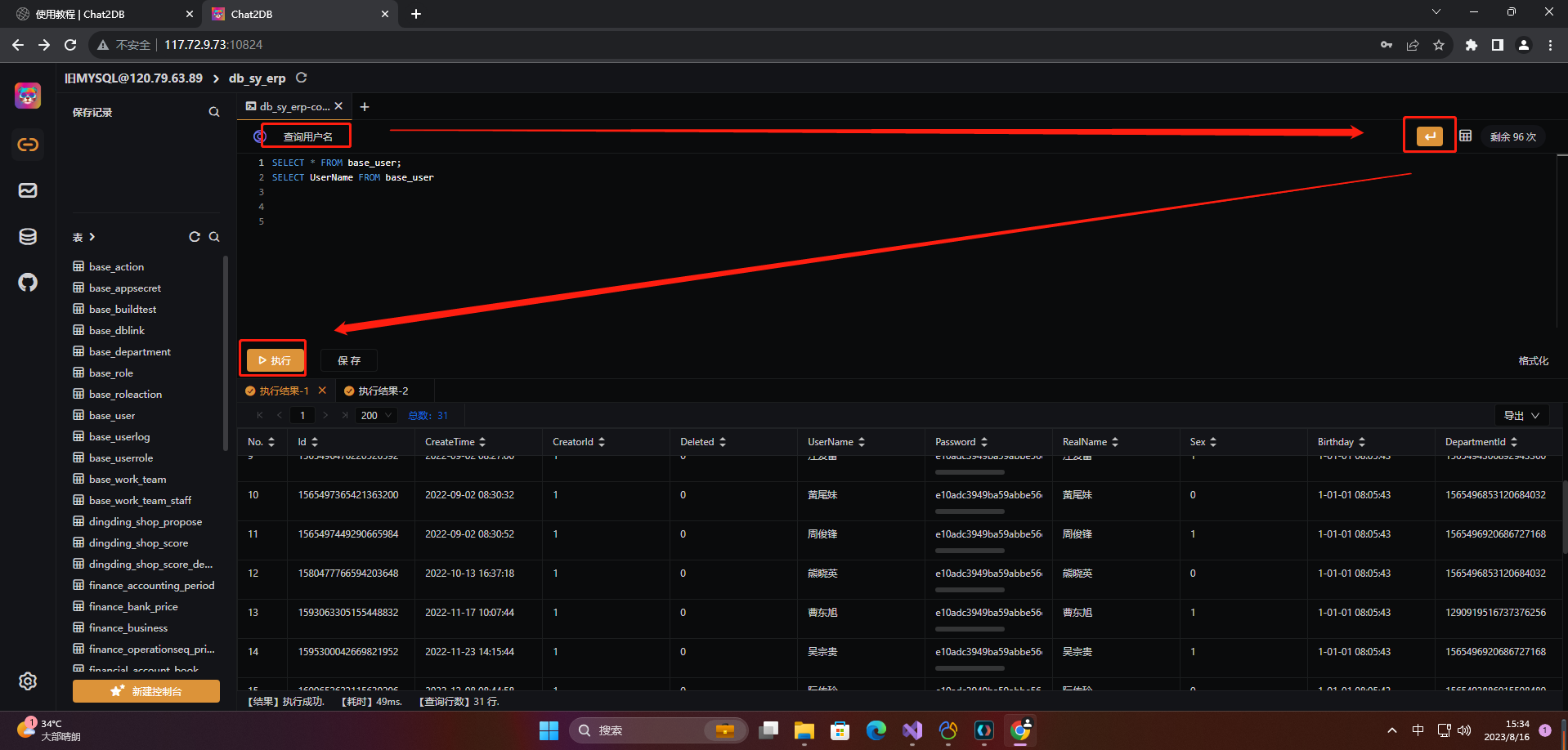
Task: Jump to the last results page
Action: point(345,415)
